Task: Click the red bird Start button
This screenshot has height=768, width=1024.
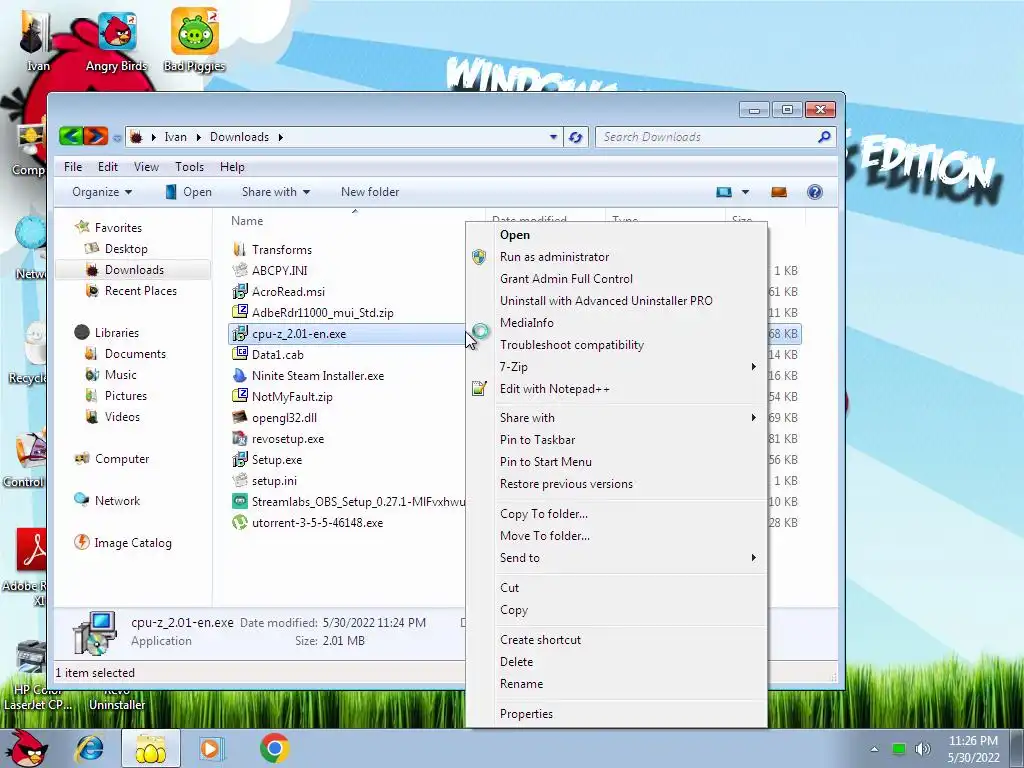Action: (x=25, y=748)
